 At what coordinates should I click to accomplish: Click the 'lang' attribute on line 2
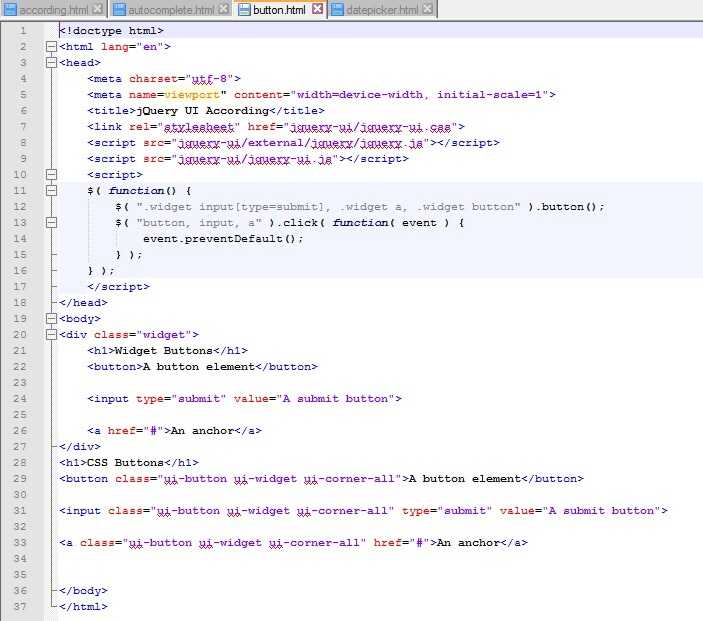coord(115,47)
